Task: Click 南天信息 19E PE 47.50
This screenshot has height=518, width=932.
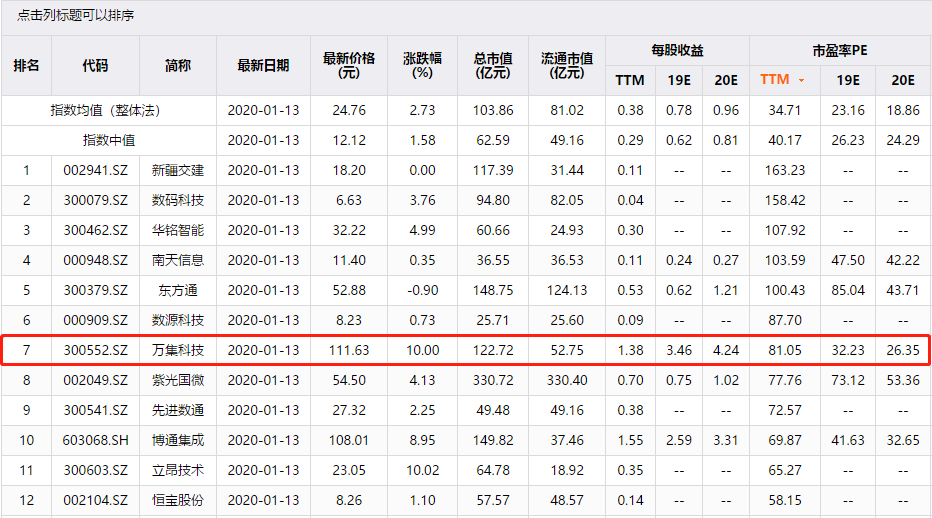Action: 848,260
